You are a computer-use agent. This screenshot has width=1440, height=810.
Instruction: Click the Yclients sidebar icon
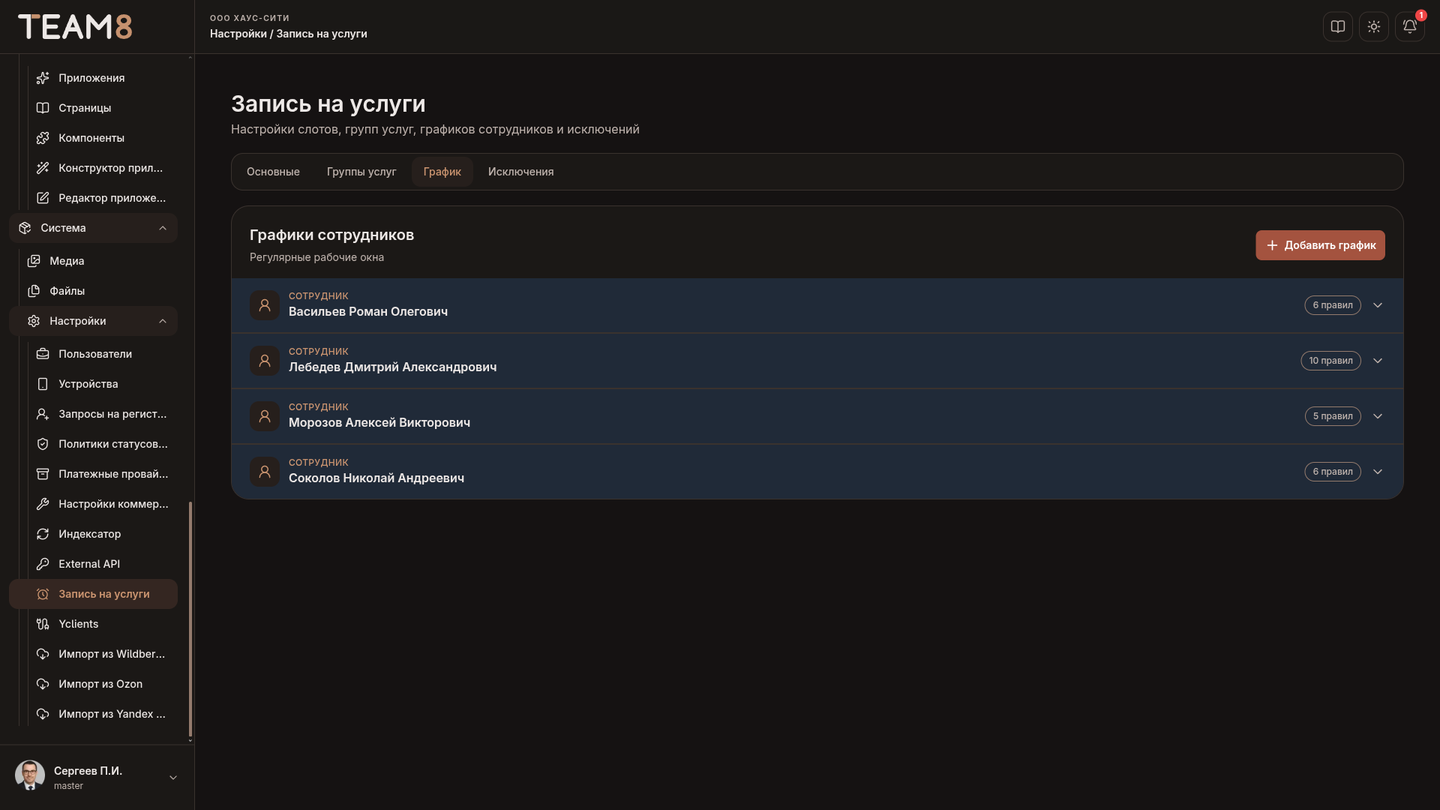click(x=43, y=624)
